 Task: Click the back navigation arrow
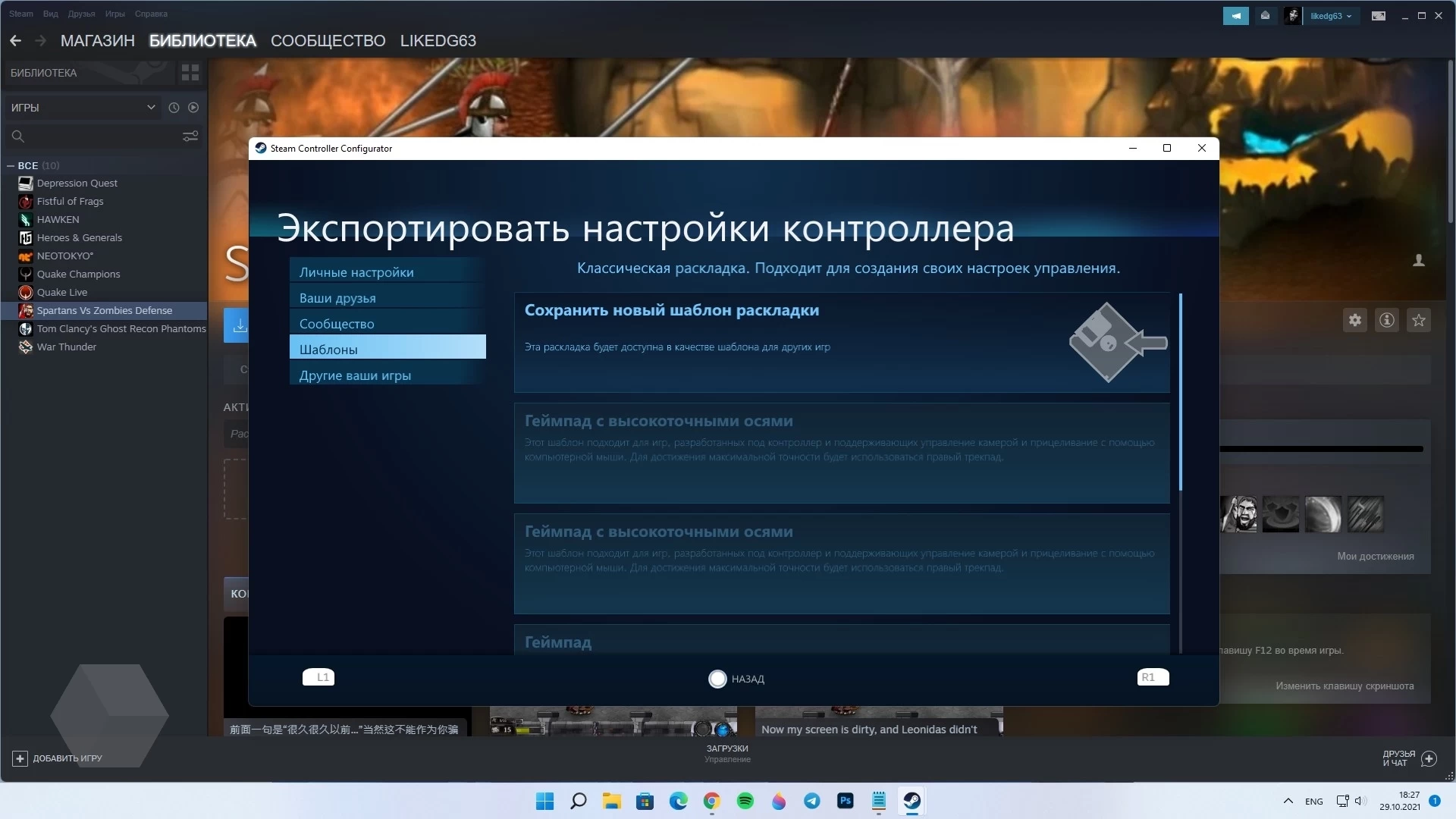pos(15,41)
